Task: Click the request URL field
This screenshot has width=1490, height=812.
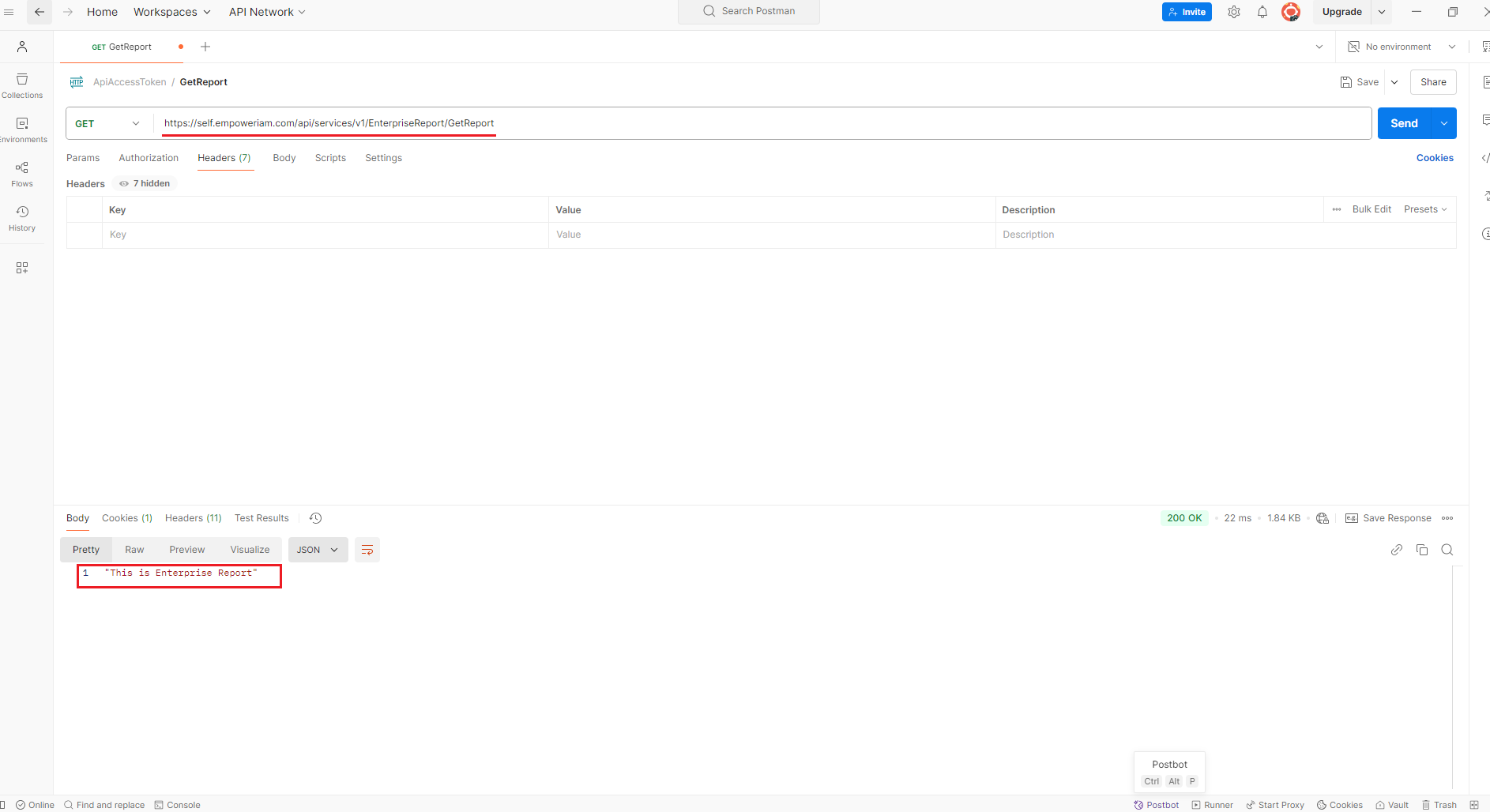Action: point(762,123)
